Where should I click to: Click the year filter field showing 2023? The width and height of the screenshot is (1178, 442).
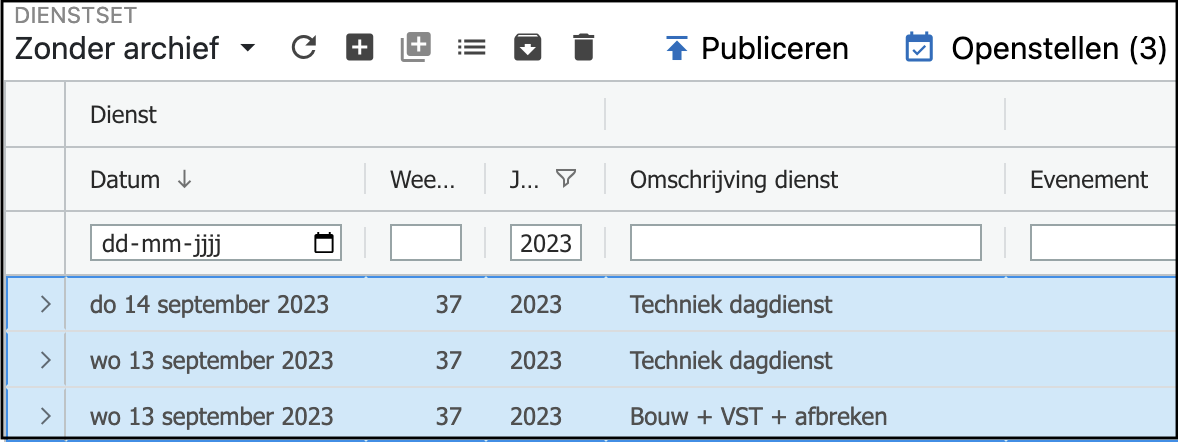(x=546, y=243)
